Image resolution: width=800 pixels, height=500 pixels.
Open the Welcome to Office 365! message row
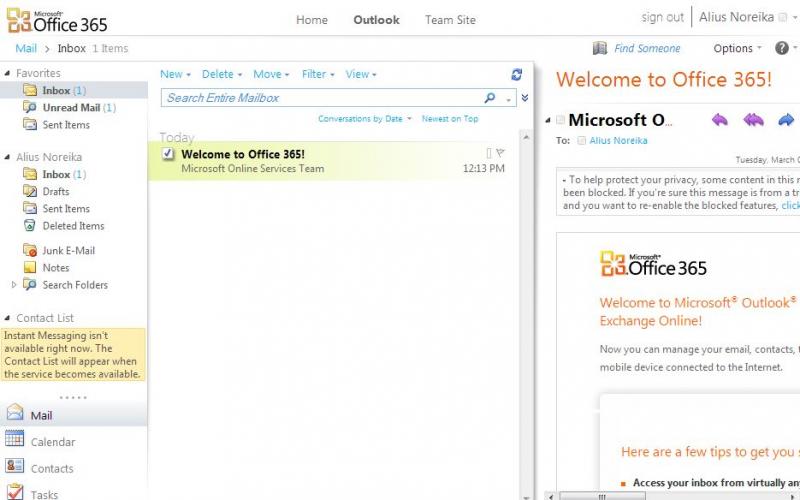tap(334, 161)
